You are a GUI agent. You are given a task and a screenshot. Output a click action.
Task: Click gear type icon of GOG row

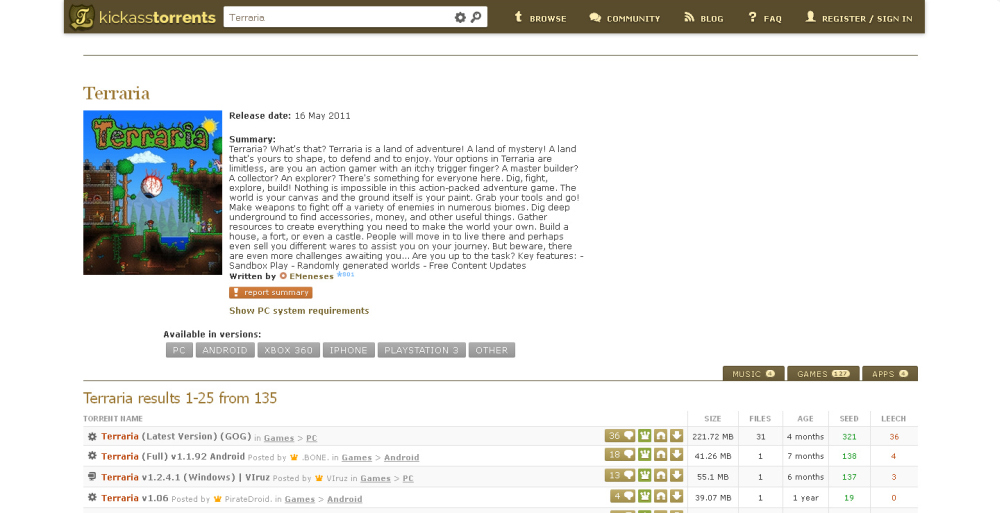[92, 436]
